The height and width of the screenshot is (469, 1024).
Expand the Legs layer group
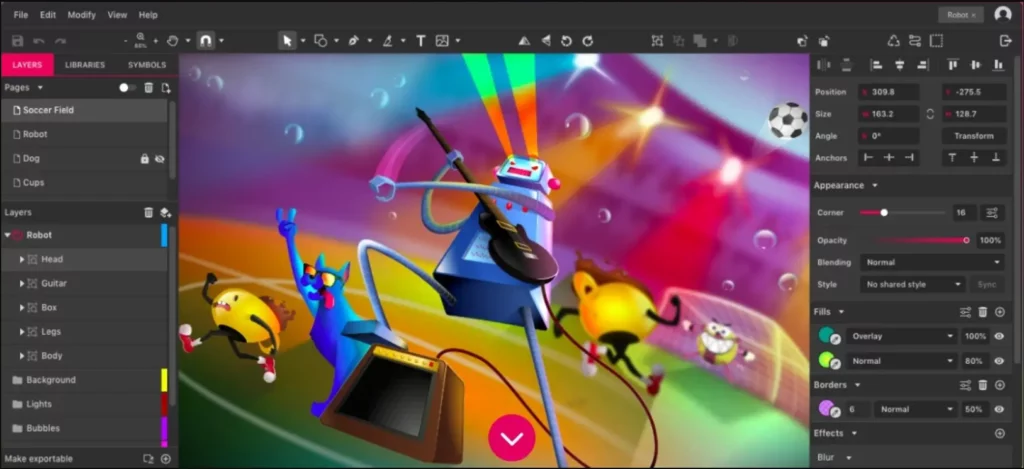click(x=22, y=332)
